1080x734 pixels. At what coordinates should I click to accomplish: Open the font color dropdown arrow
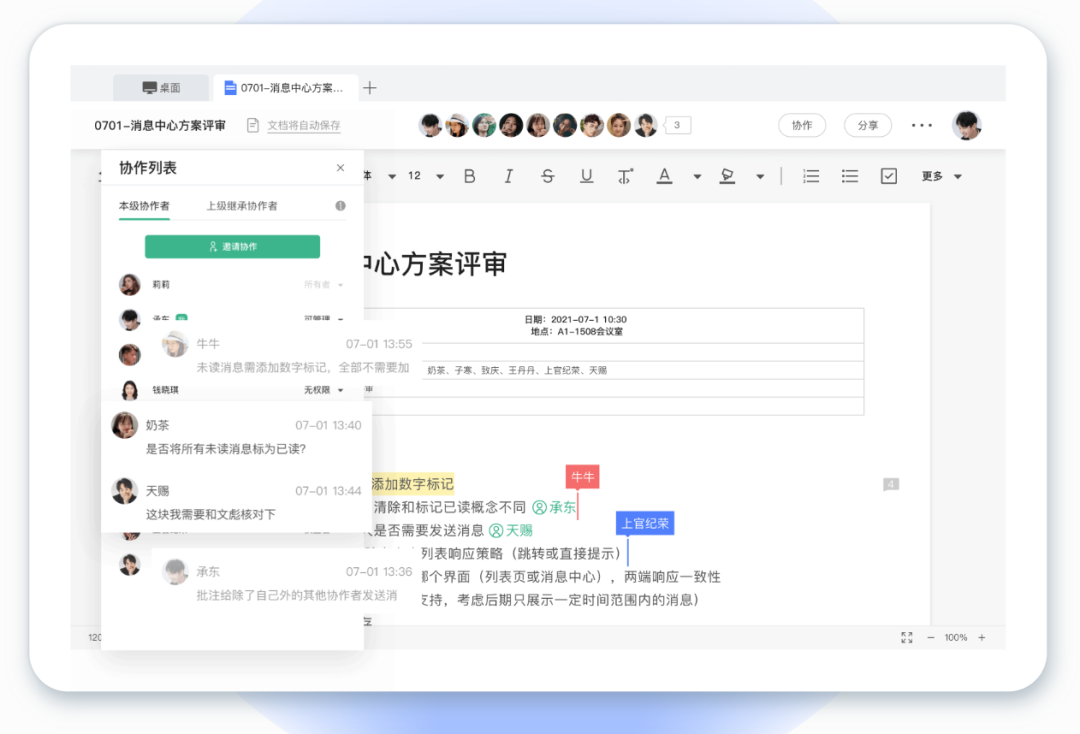pos(697,177)
